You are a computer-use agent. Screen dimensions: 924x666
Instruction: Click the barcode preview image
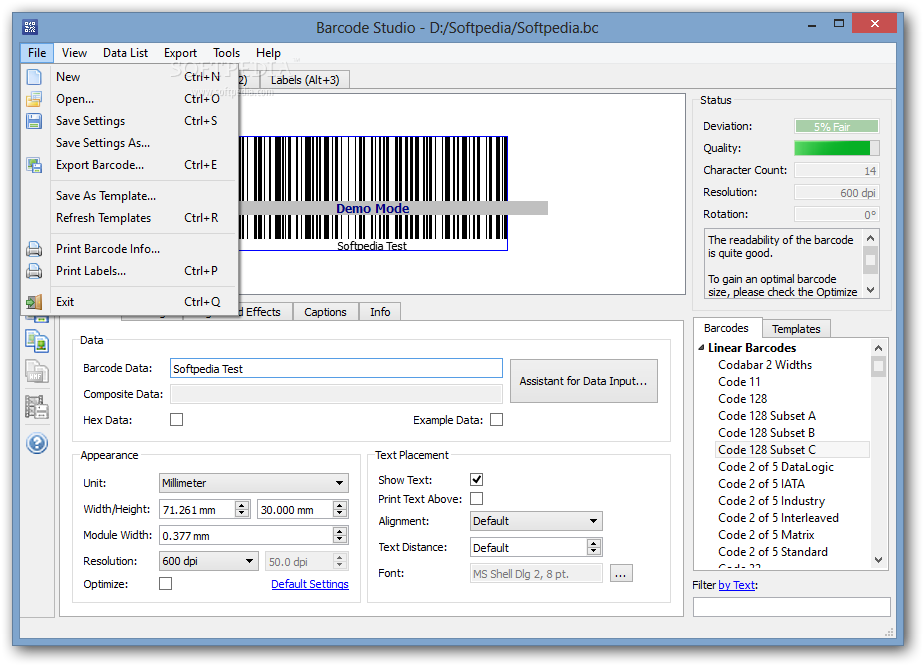[374, 193]
